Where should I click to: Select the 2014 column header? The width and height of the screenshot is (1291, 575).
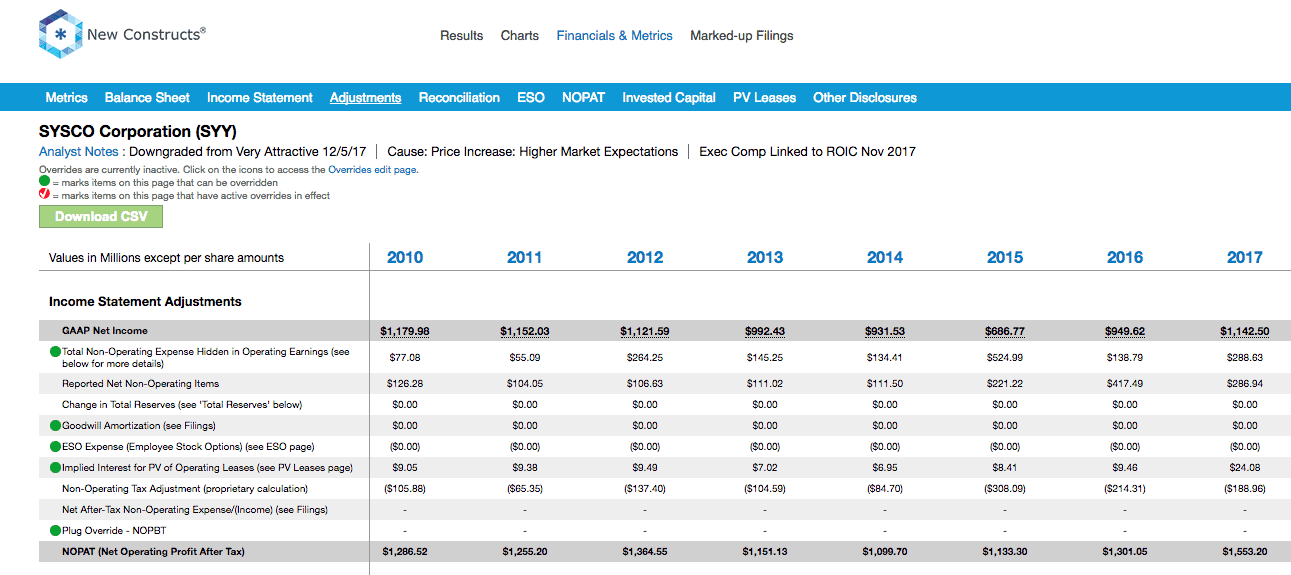point(885,258)
